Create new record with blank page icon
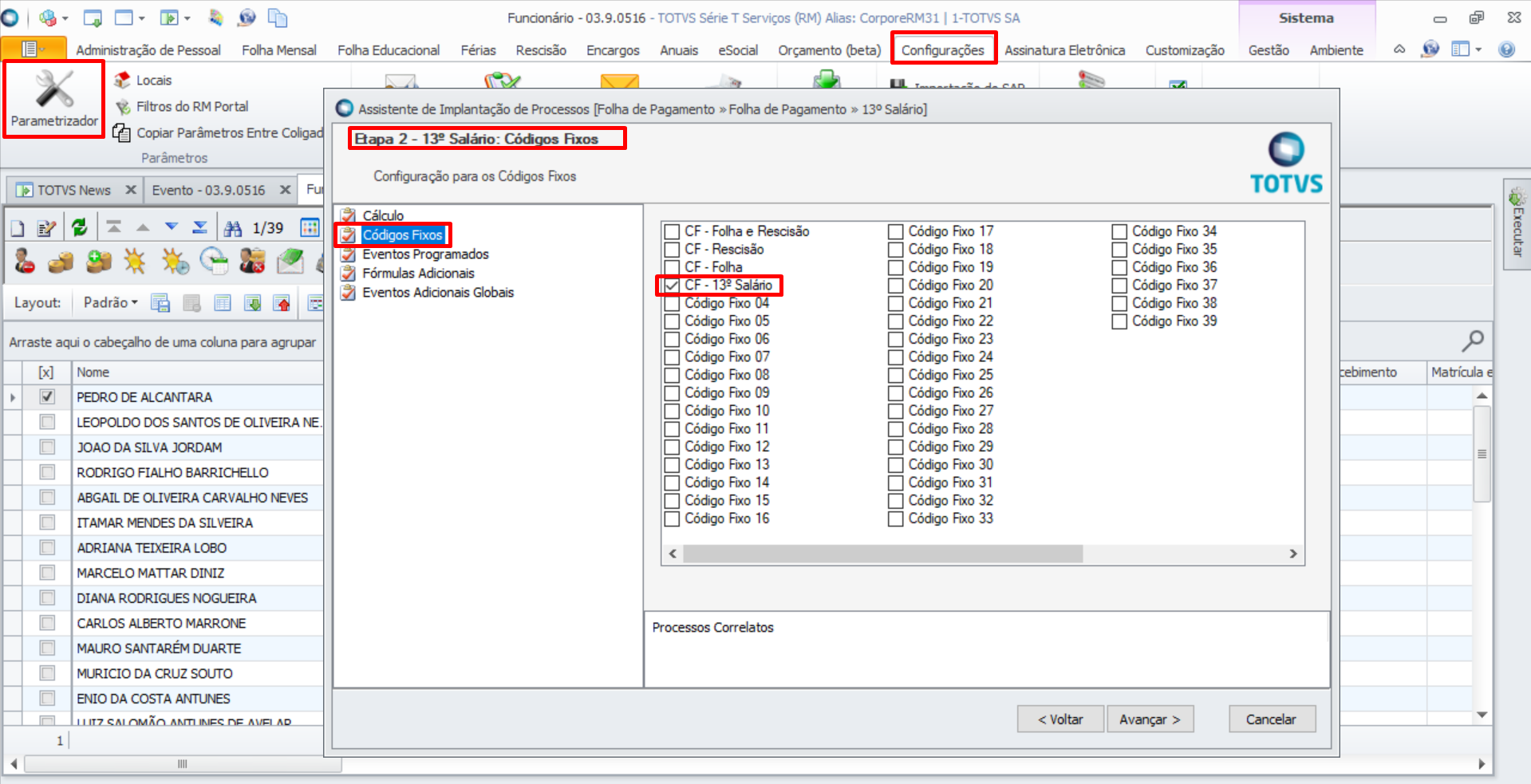This screenshot has width=1531, height=784. point(18,229)
